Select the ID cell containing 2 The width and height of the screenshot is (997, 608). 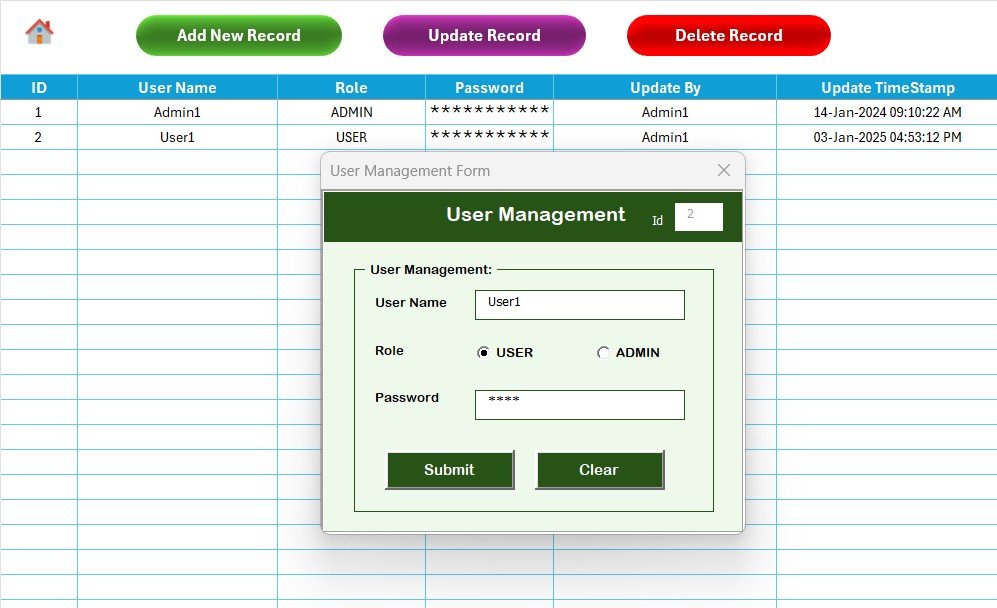click(39, 137)
